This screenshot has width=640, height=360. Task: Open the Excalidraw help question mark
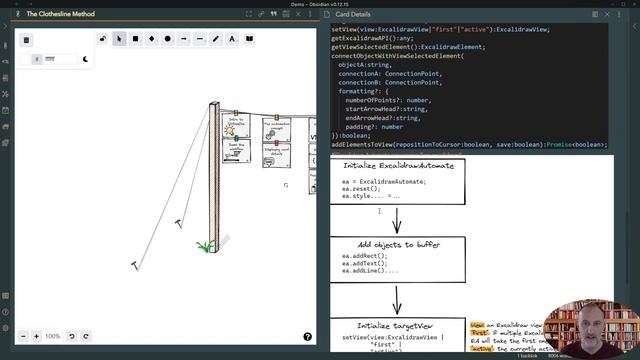(x=307, y=336)
